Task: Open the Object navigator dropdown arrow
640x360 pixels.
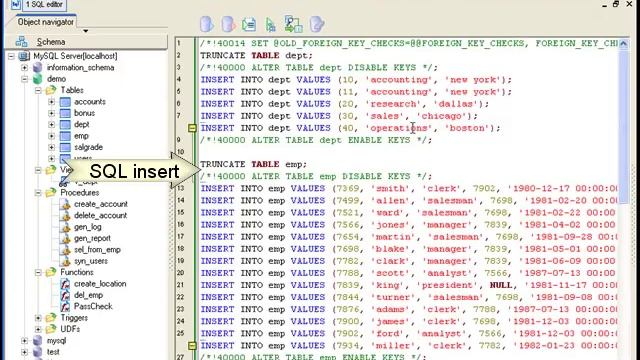Action: coord(85,31)
